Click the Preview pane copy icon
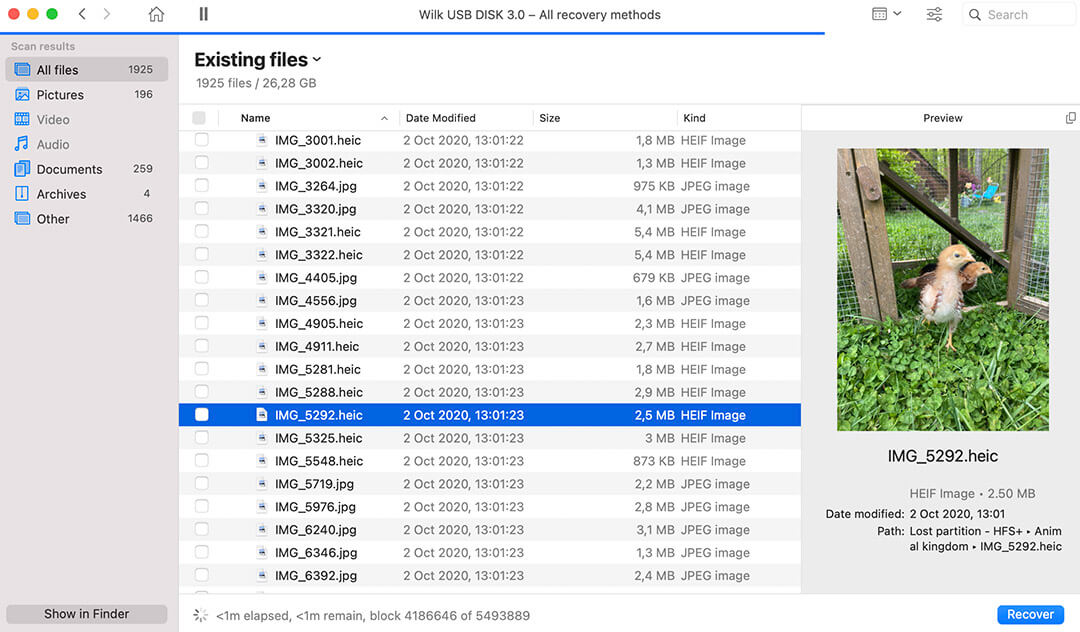1080x632 pixels. [1070, 118]
